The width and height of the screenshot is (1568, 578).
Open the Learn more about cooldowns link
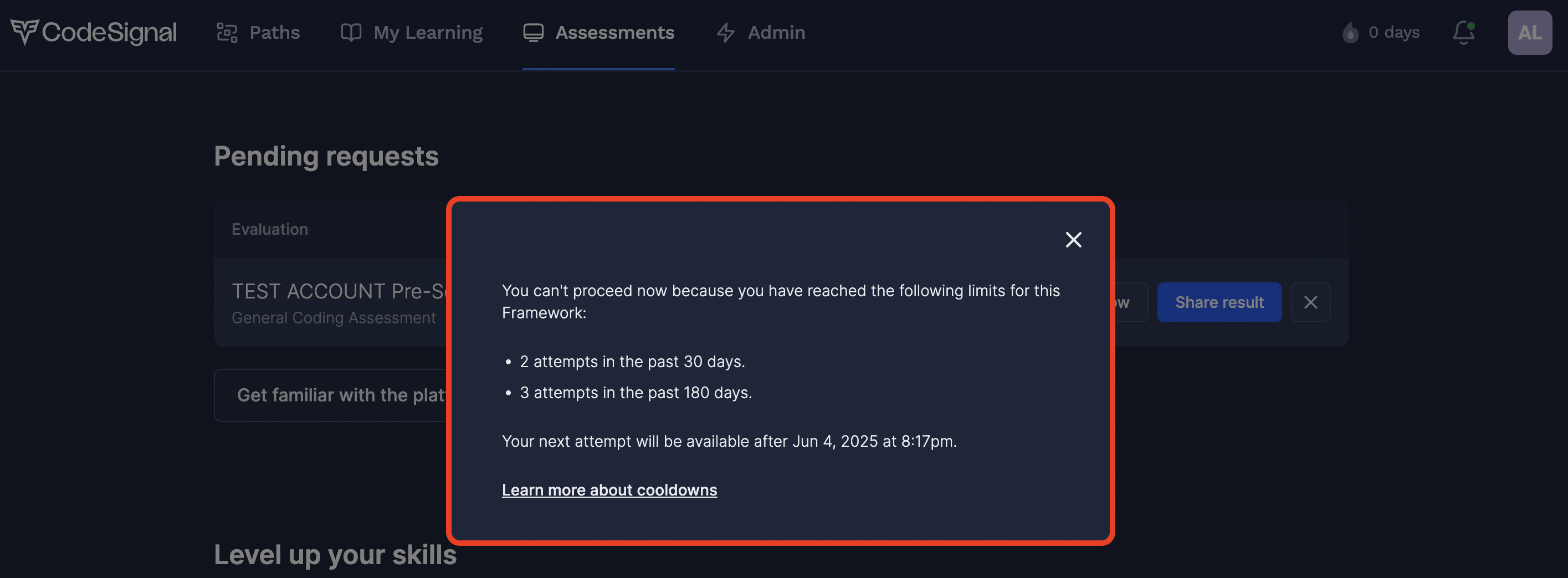[609, 490]
